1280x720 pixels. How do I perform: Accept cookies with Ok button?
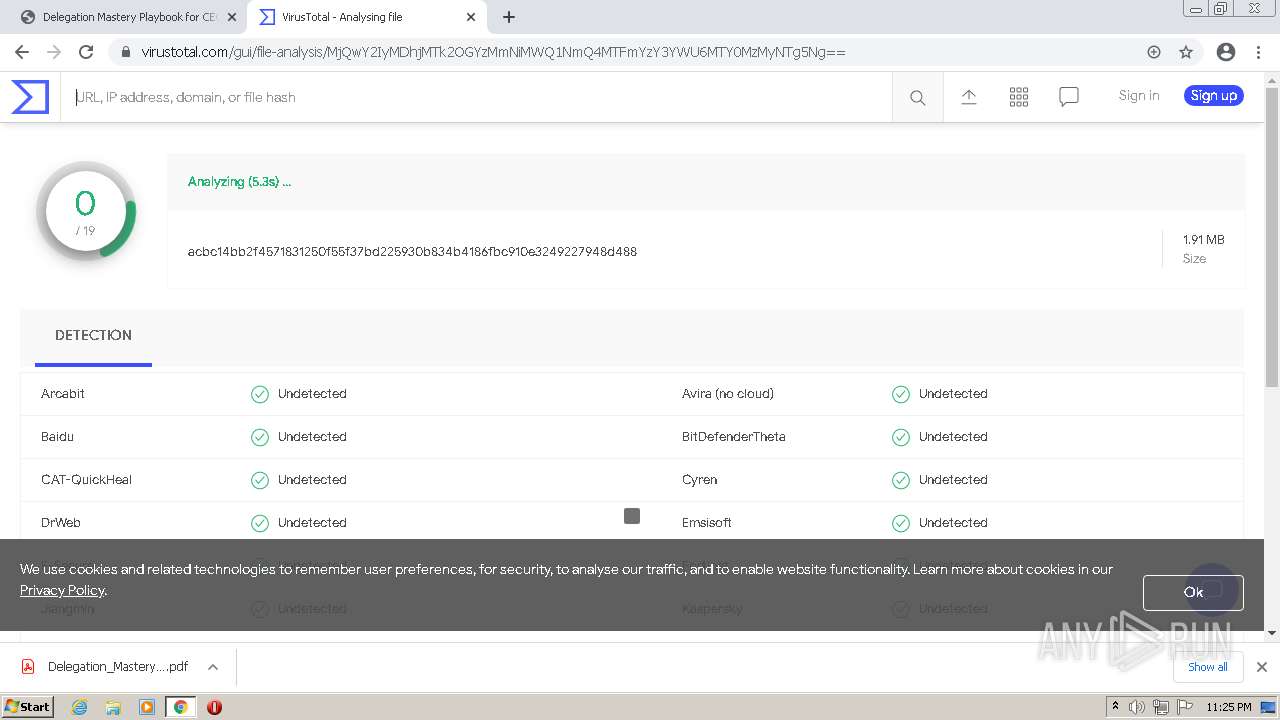click(1193, 592)
